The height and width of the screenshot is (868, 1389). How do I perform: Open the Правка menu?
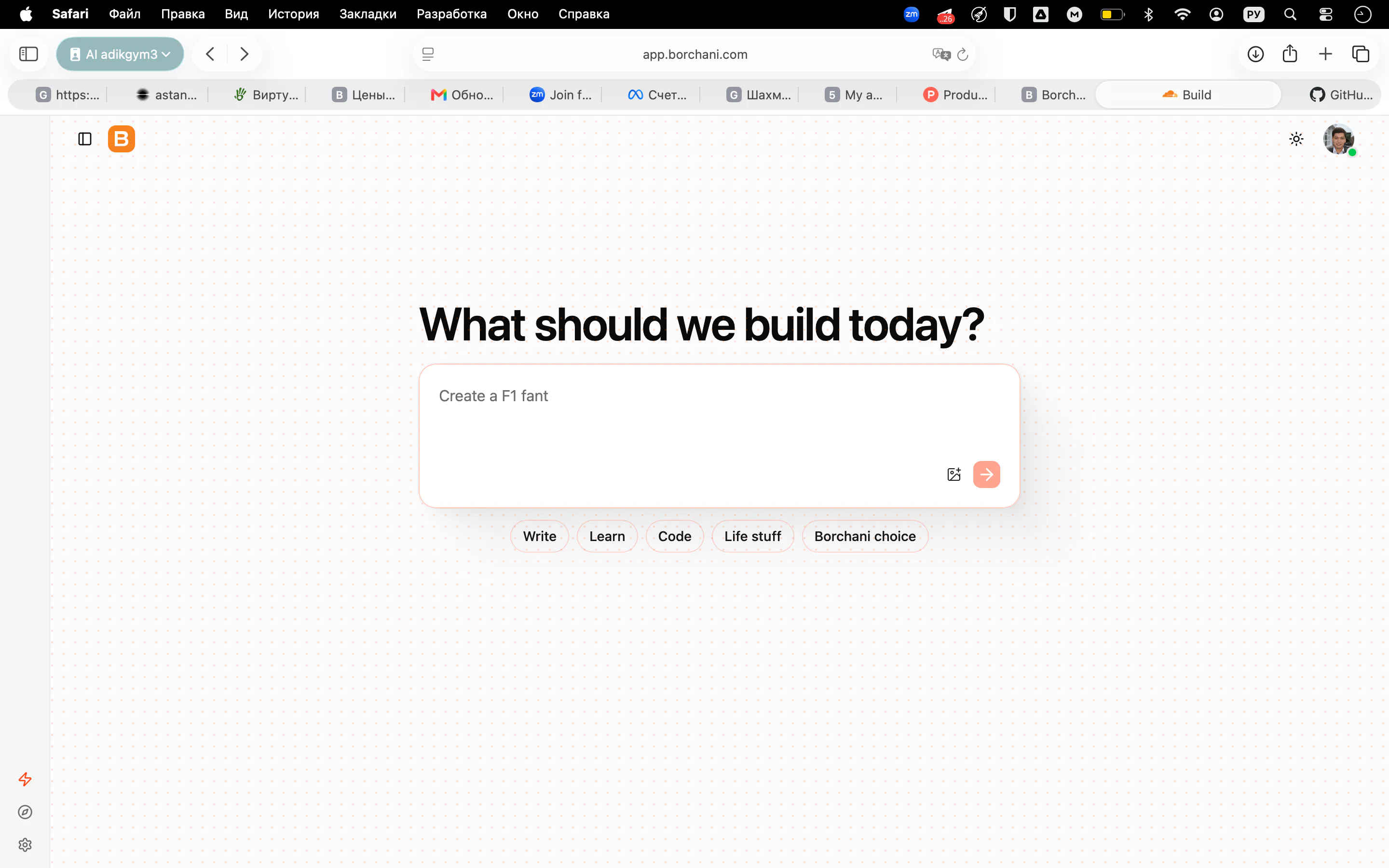[x=182, y=14]
